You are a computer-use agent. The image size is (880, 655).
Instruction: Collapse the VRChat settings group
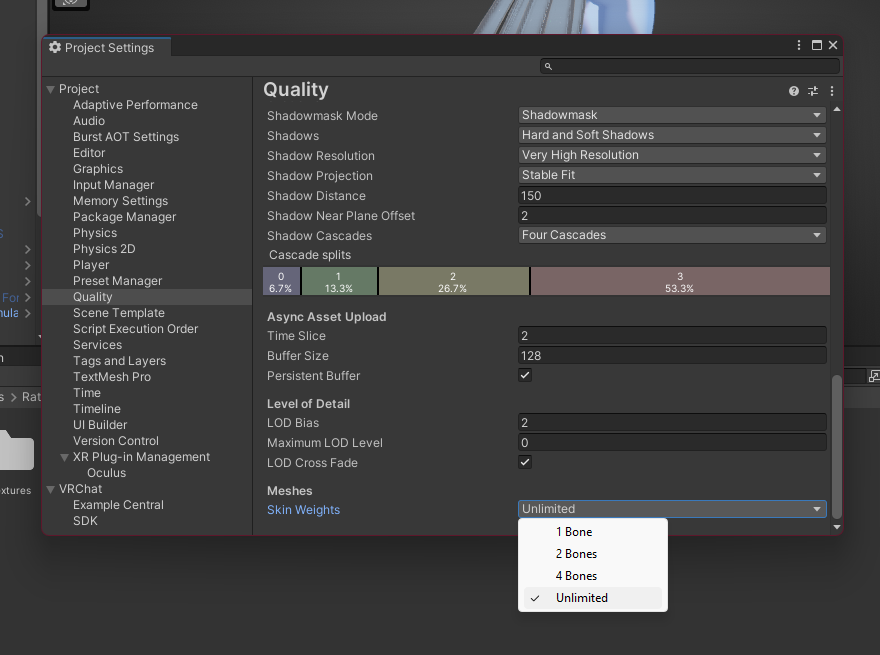pos(51,490)
